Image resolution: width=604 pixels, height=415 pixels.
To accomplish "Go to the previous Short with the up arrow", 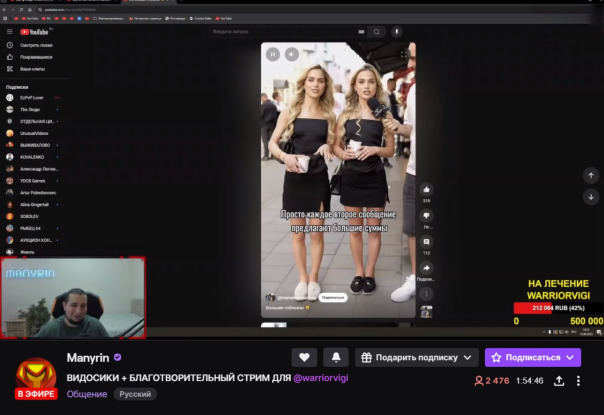I will pos(589,175).
